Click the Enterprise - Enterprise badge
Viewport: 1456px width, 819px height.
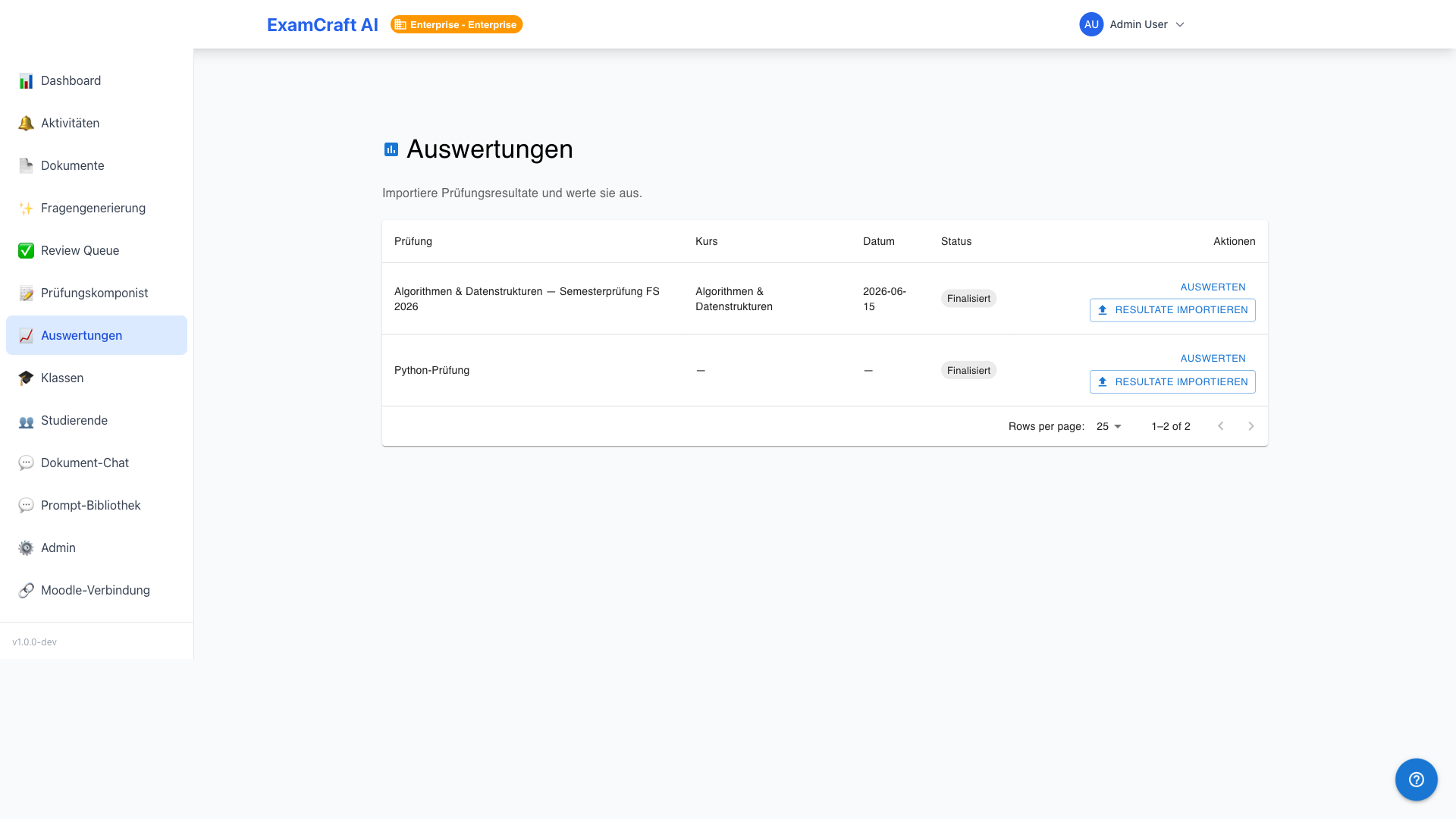pyautogui.click(x=457, y=24)
